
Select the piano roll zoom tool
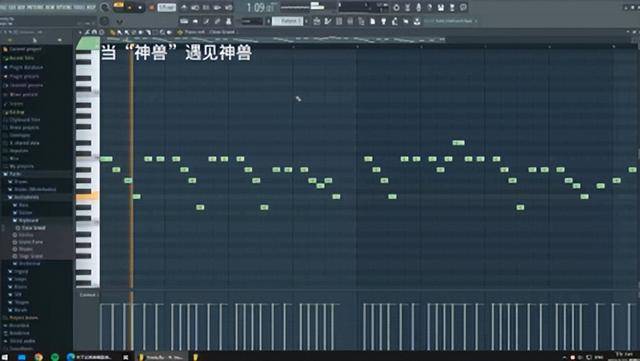pyautogui.click(x=162, y=32)
